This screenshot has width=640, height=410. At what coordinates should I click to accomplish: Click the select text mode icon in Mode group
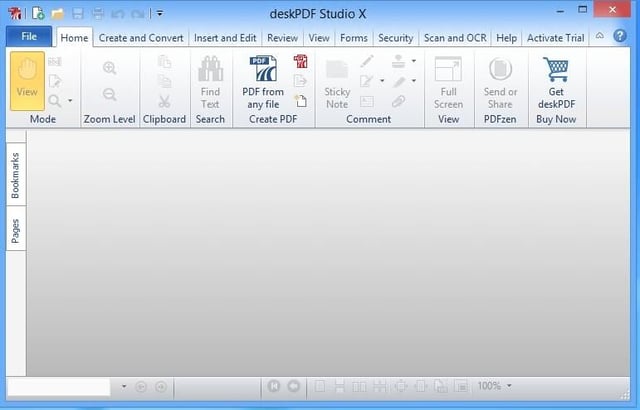click(55, 62)
